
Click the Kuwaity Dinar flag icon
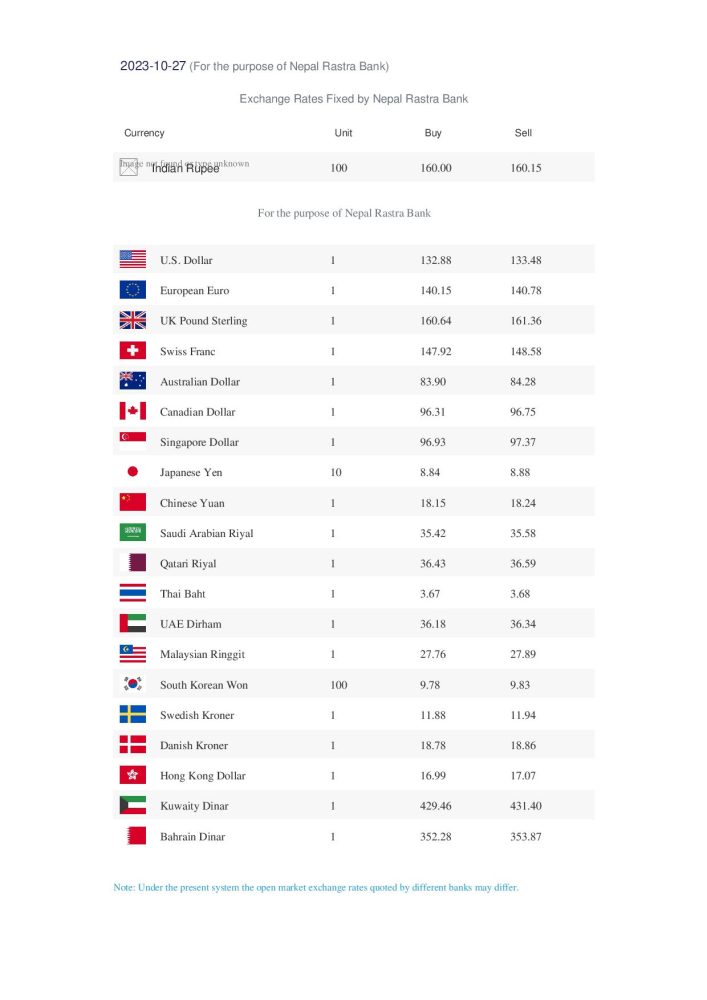coord(132,806)
